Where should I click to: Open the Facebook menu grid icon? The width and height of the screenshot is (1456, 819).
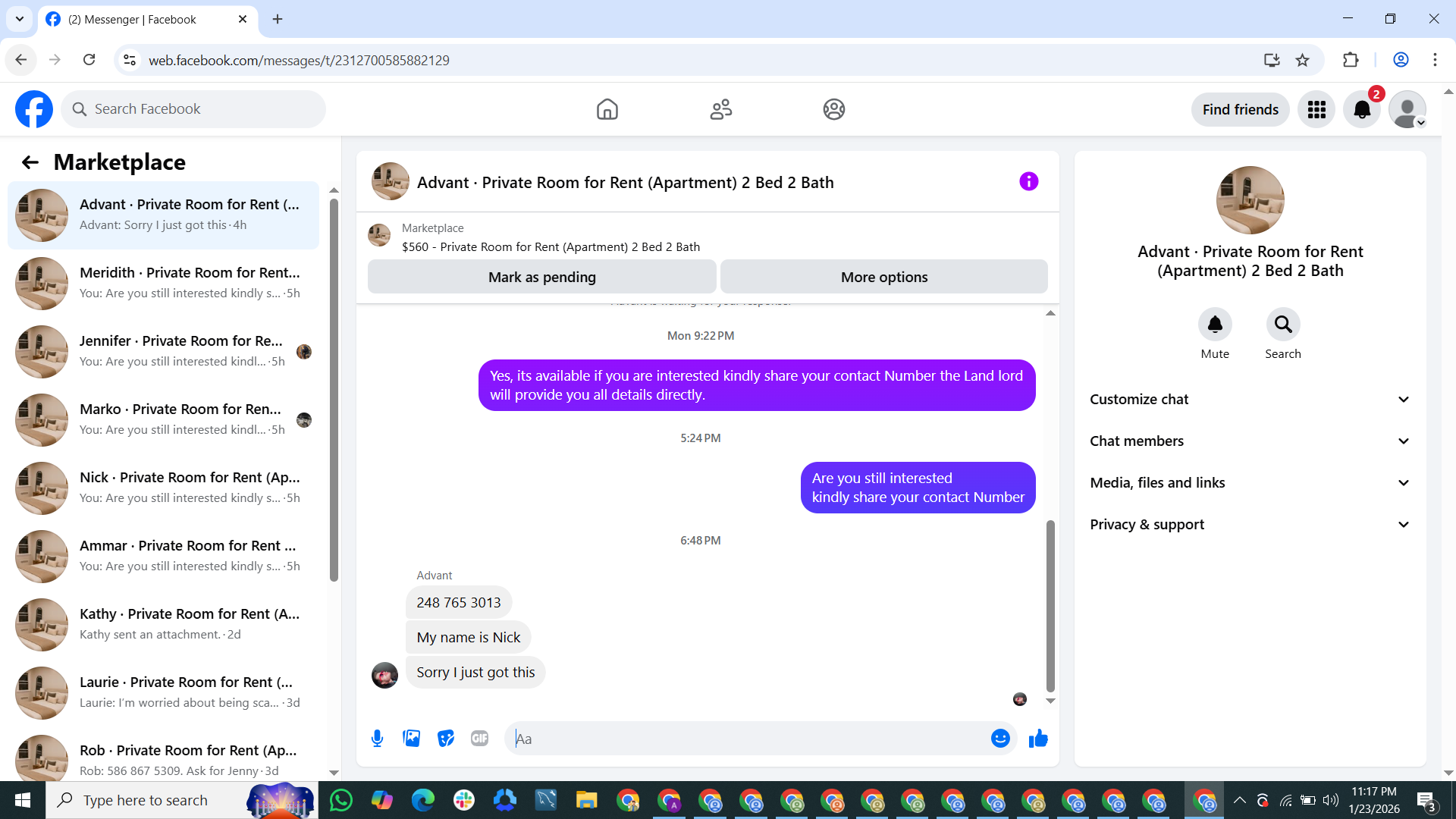coord(1316,109)
